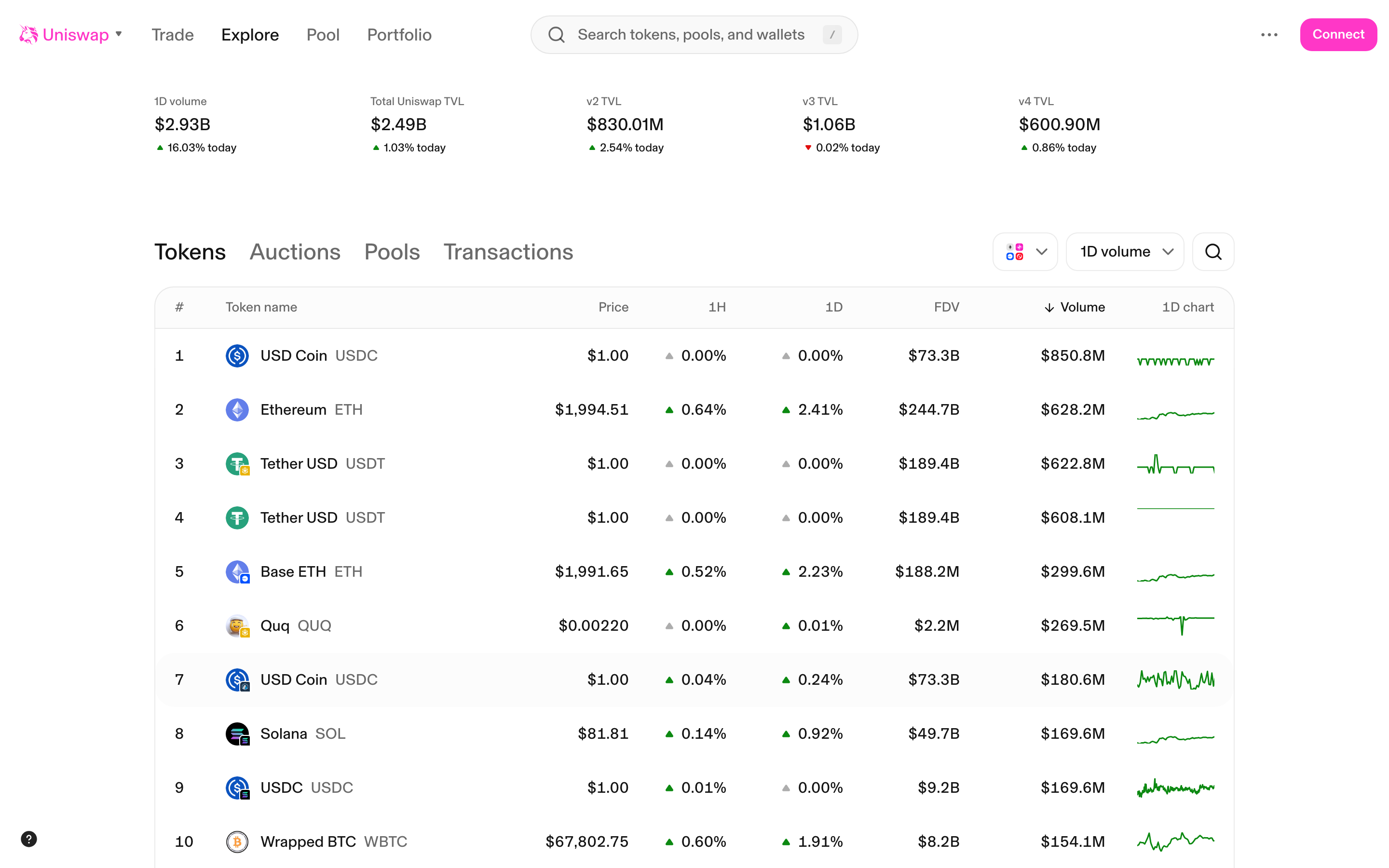The image size is (1389, 868).
Task: Click the network filter chains icon
Action: pyautogui.click(x=1015, y=251)
